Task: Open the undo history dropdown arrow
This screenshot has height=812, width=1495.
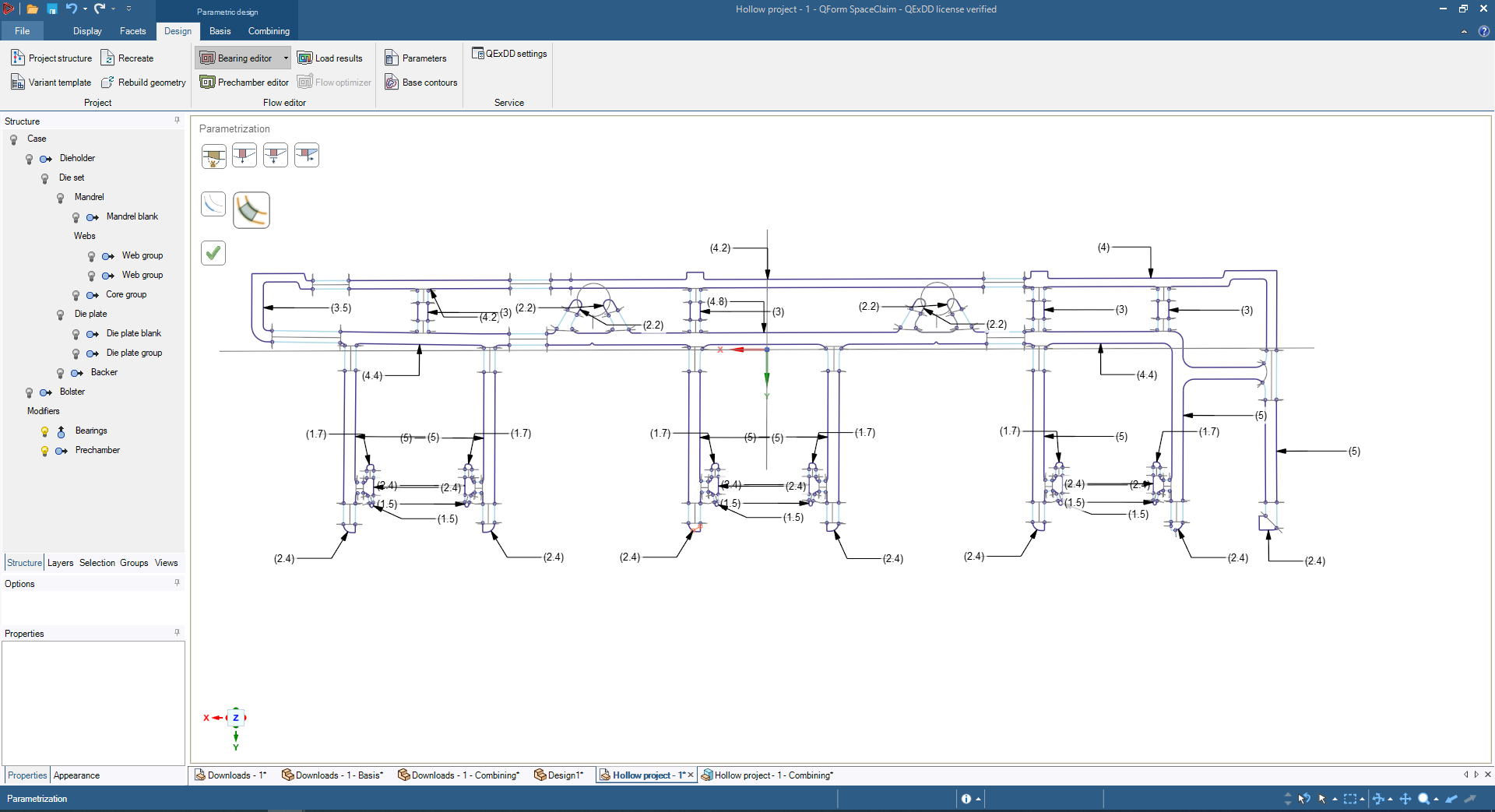Action: [x=85, y=9]
